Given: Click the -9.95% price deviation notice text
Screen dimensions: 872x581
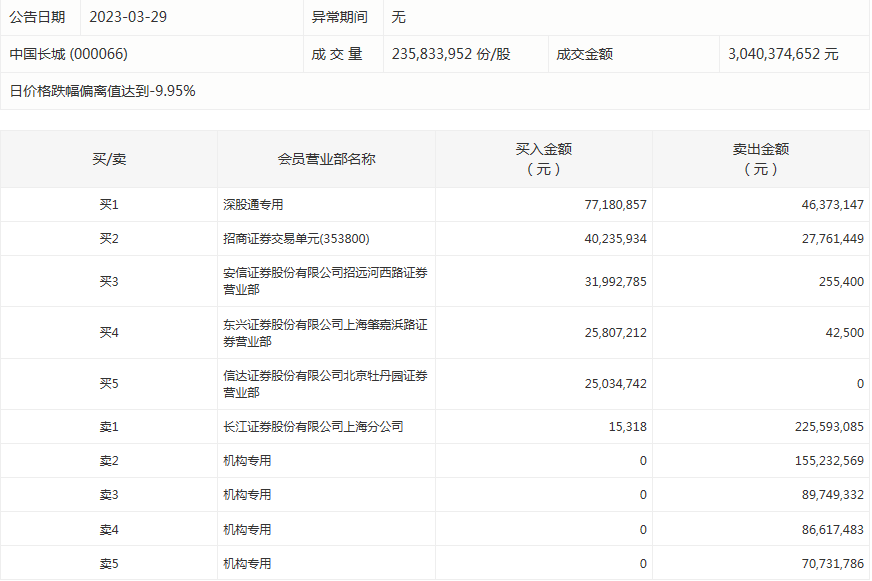Looking at the screenshot, I should (102, 91).
